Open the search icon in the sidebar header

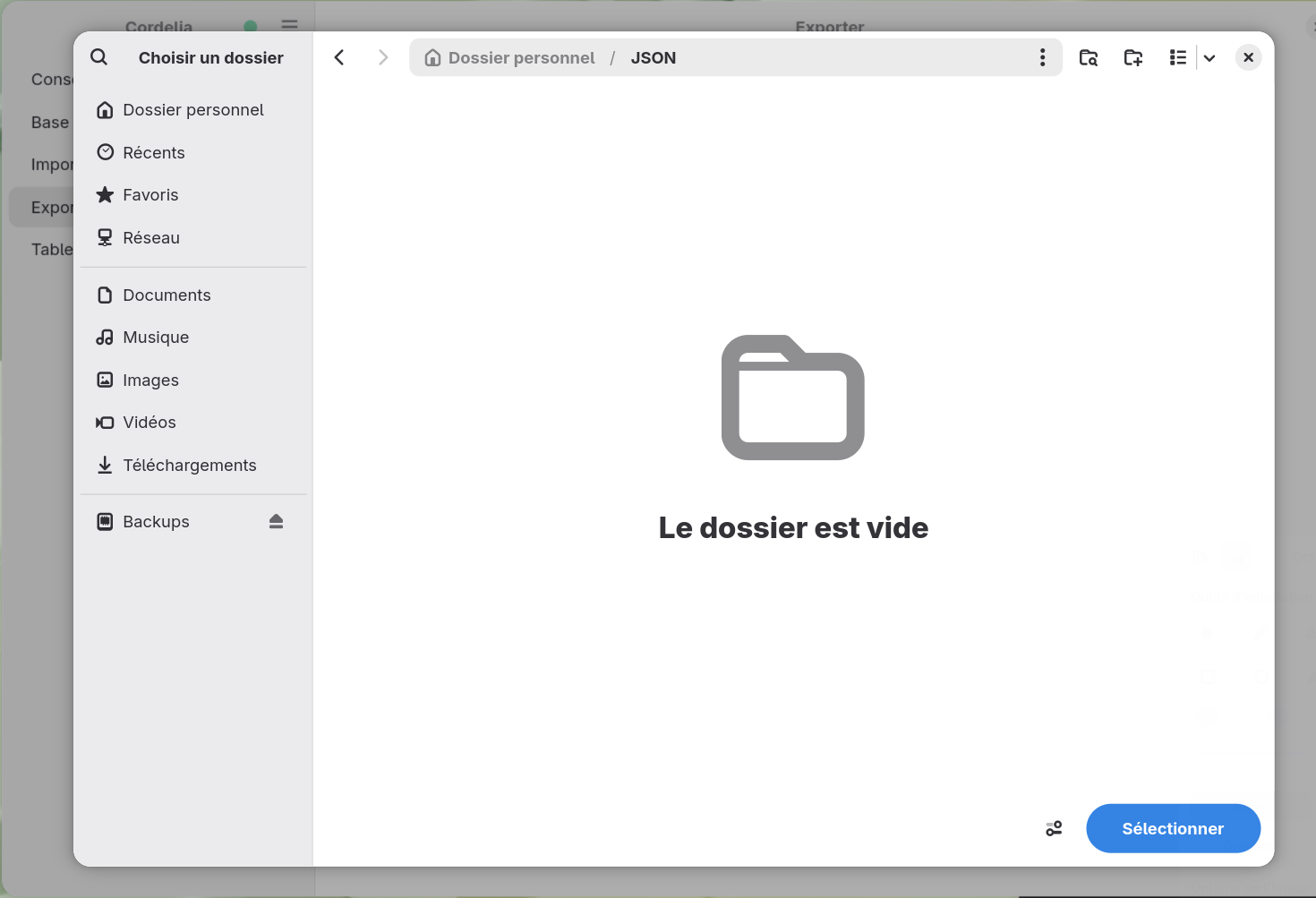pos(99,57)
